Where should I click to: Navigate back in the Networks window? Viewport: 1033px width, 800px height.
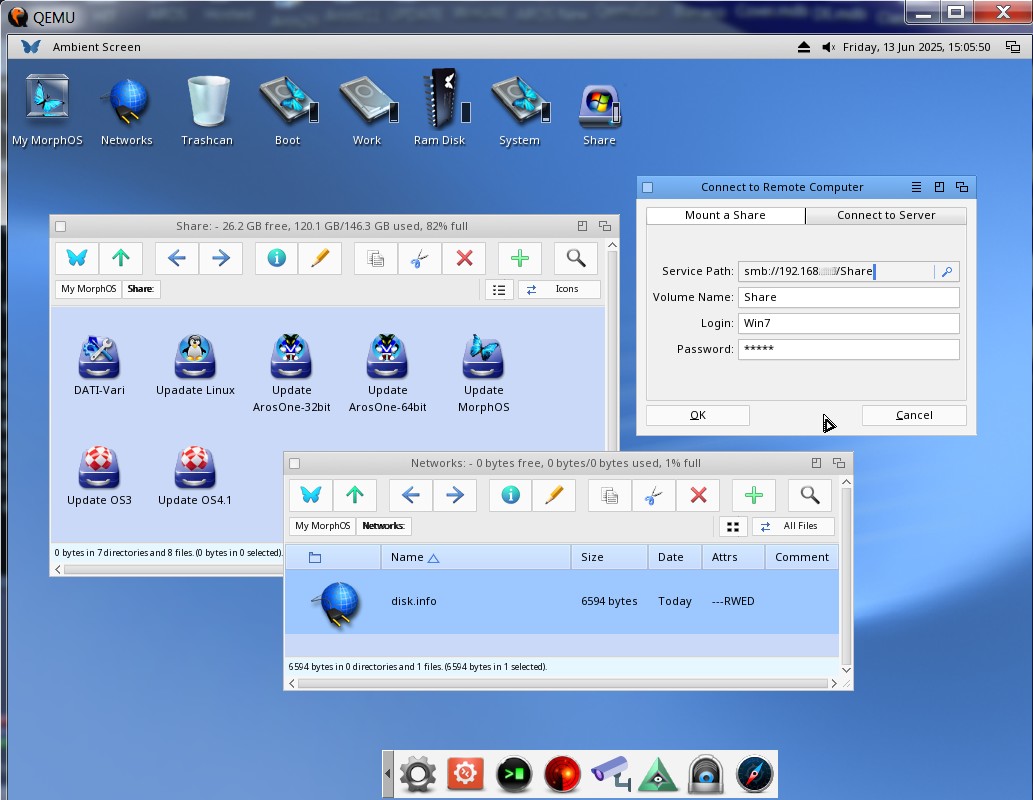[410, 495]
